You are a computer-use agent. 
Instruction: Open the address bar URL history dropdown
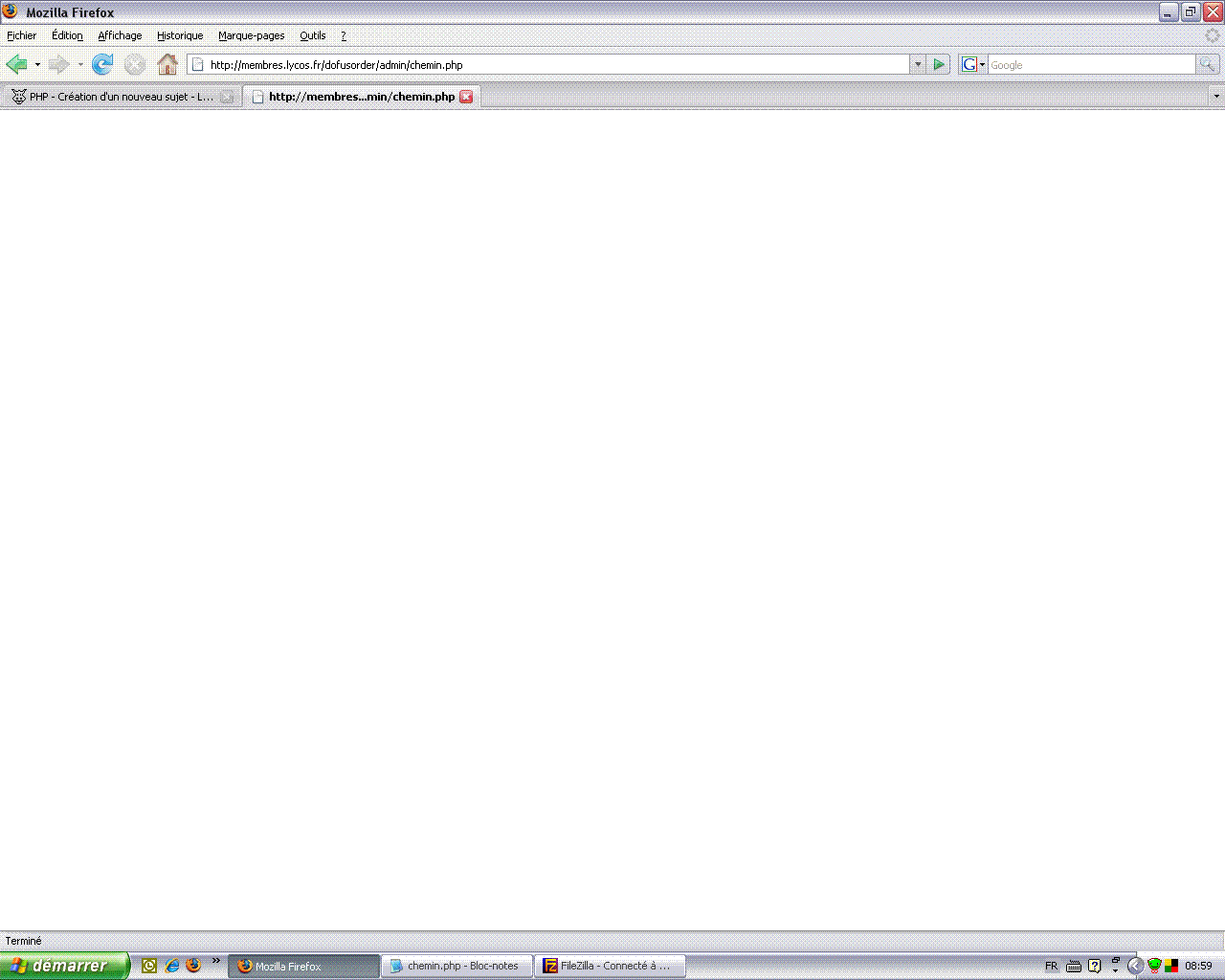(x=918, y=65)
